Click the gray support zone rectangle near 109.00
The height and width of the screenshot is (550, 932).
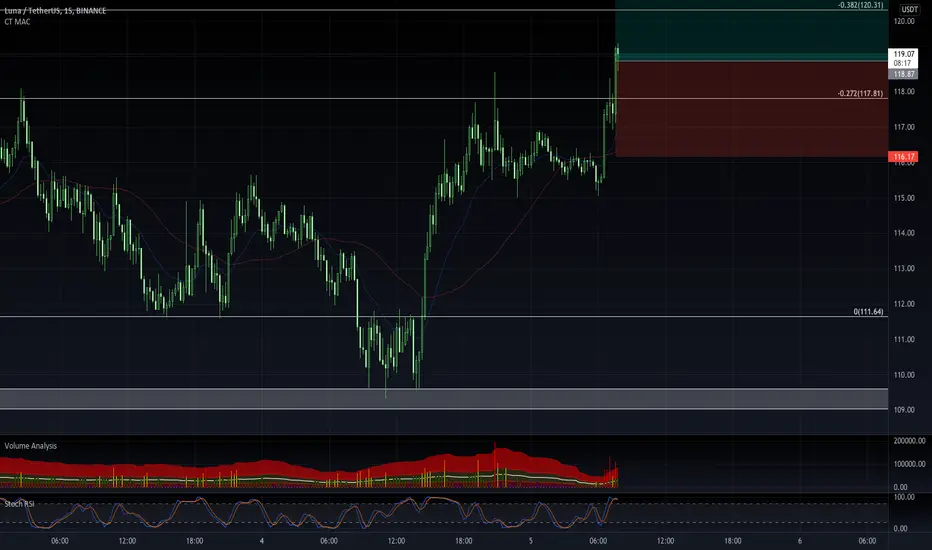(x=444, y=398)
